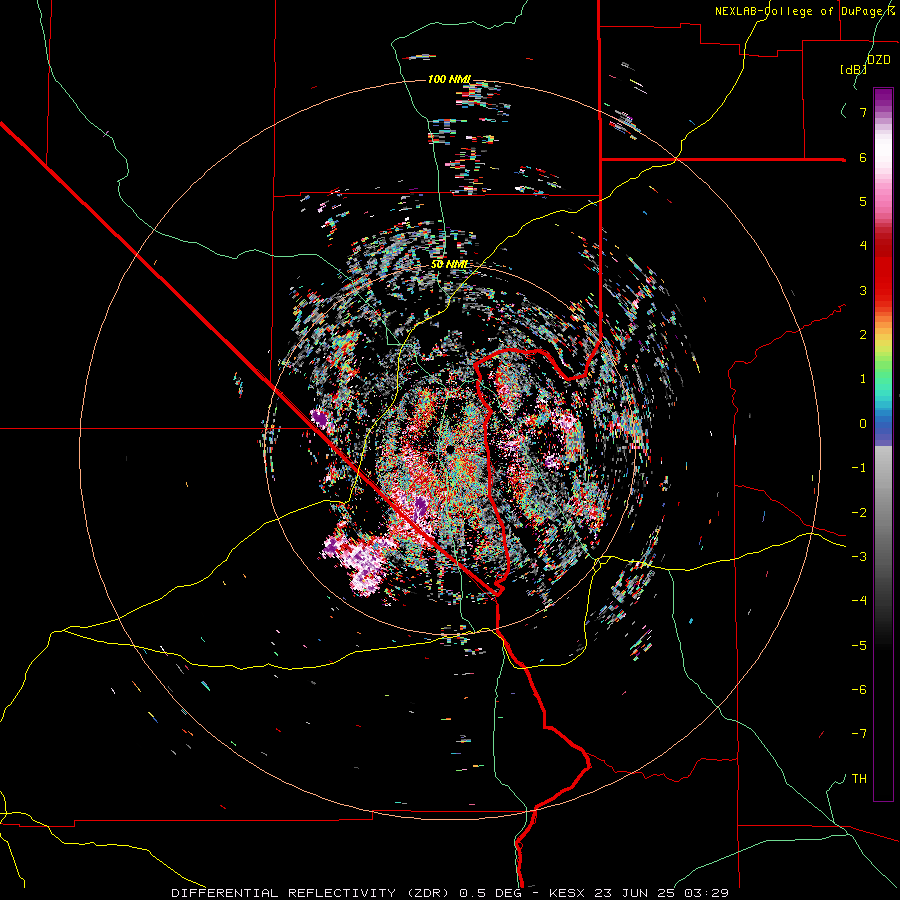Pick the "-1" scale label
This screenshot has width=900, height=900.
(x=859, y=468)
